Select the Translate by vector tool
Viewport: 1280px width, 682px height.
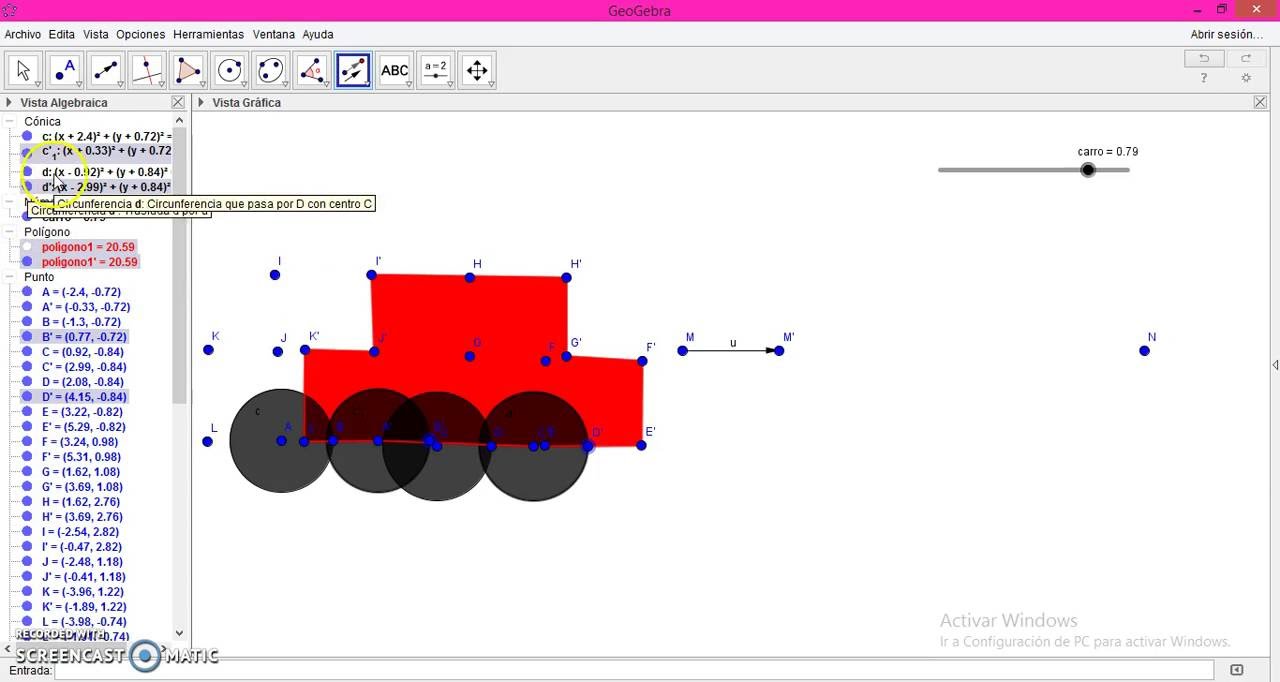[353, 70]
